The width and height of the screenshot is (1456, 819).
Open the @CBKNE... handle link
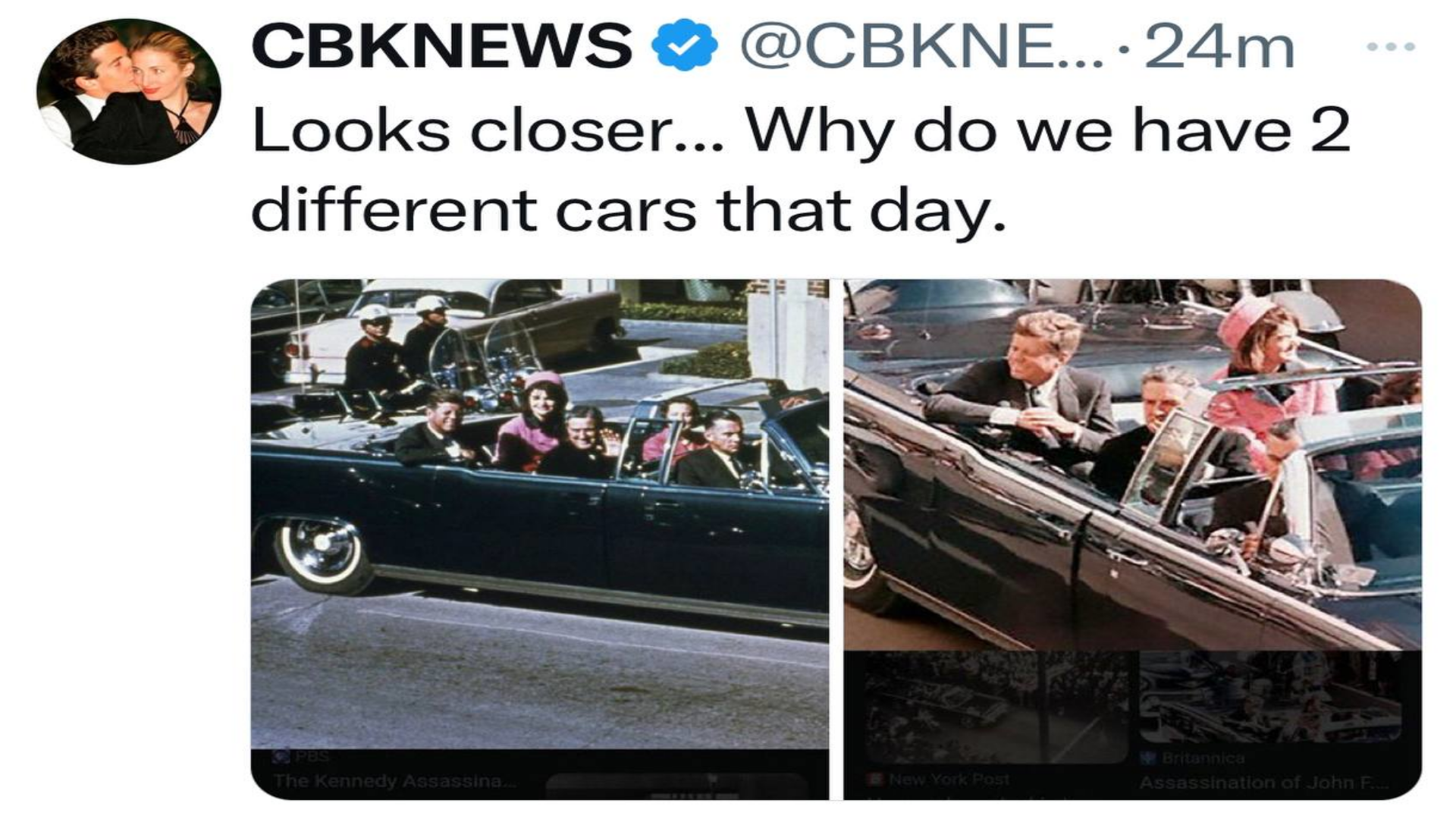(x=922, y=47)
